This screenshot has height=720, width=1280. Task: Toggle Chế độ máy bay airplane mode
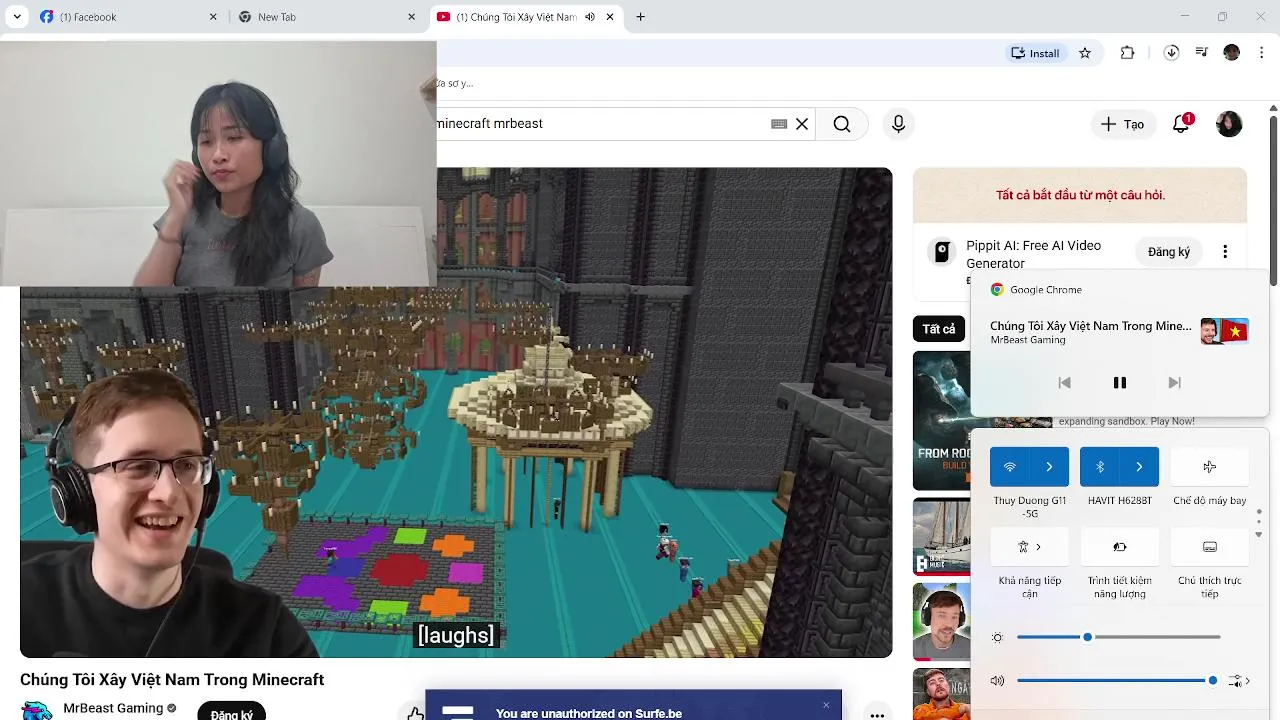(x=1209, y=467)
